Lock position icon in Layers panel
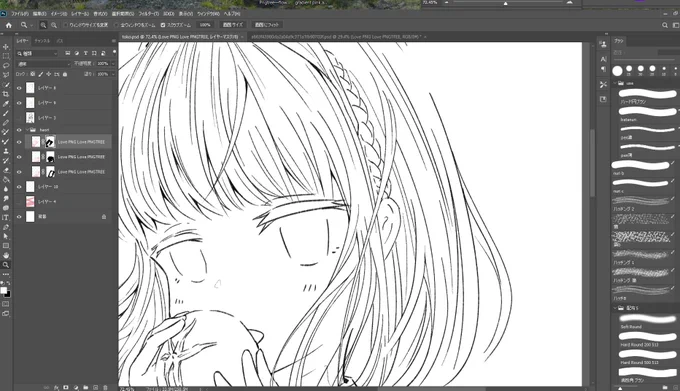Viewport: 680px width, 391px height. click(x=49, y=74)
